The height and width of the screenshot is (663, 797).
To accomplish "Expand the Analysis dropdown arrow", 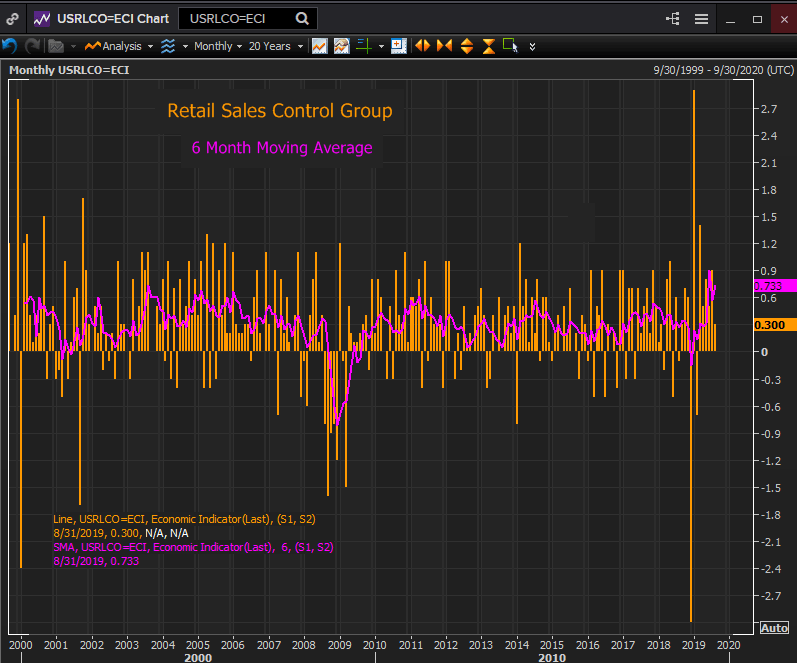I will pyautogui.click(x=150, y=47).
